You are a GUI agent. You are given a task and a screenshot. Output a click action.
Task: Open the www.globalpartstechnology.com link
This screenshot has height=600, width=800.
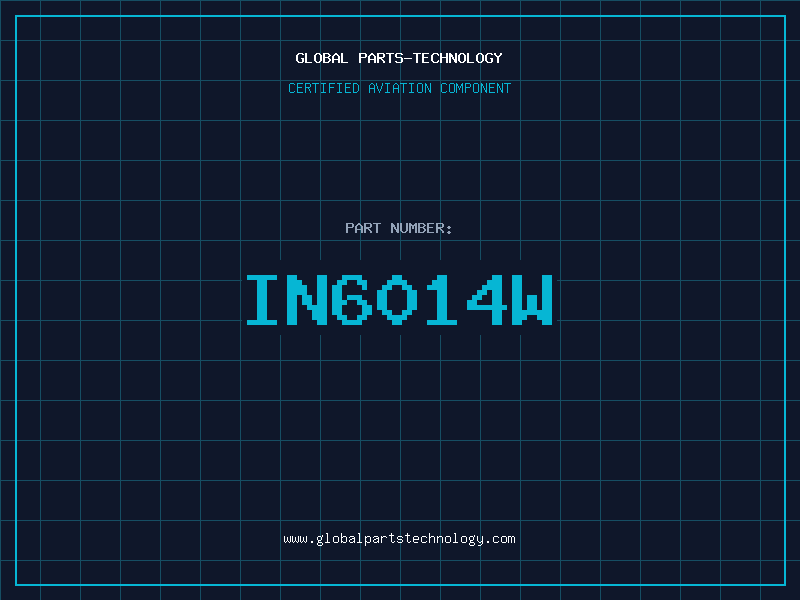tap(399, 539)
